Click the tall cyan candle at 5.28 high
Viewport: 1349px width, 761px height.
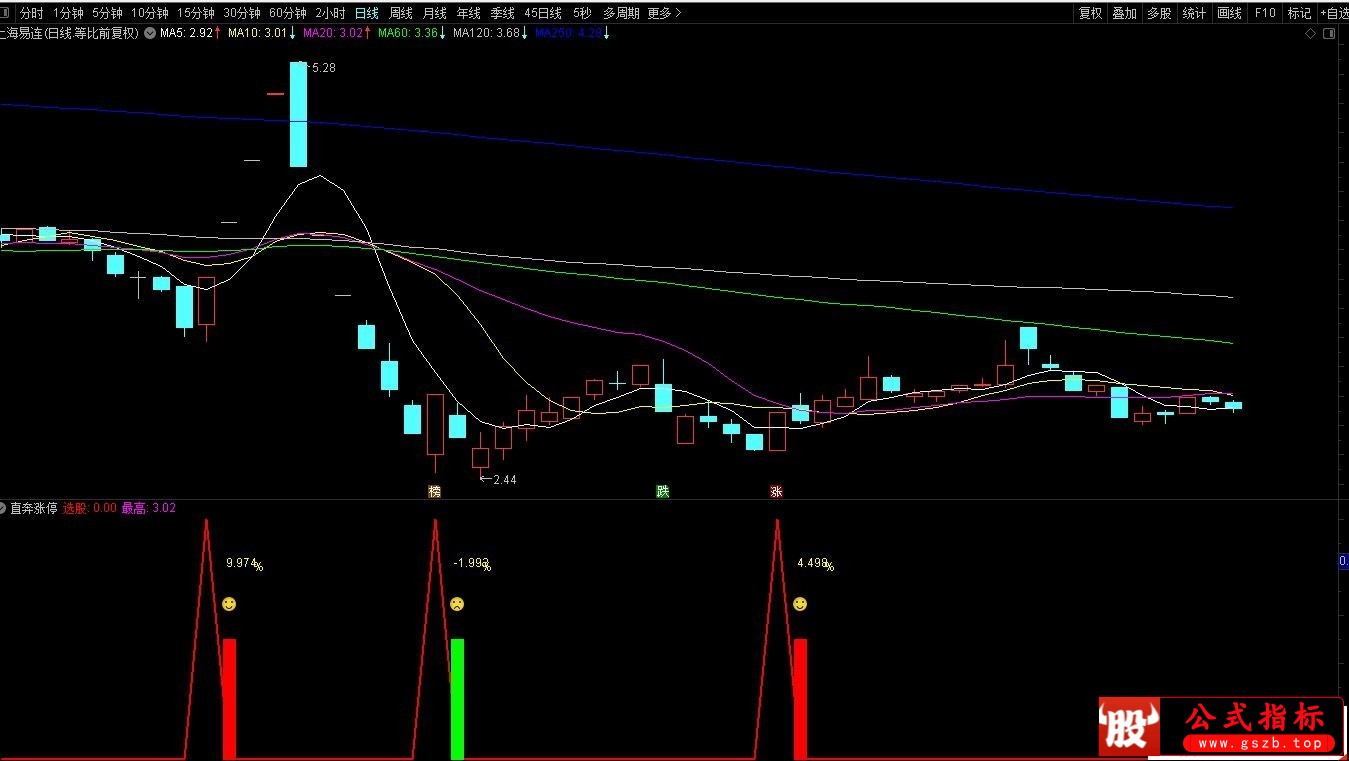click(x=298, y=114)
